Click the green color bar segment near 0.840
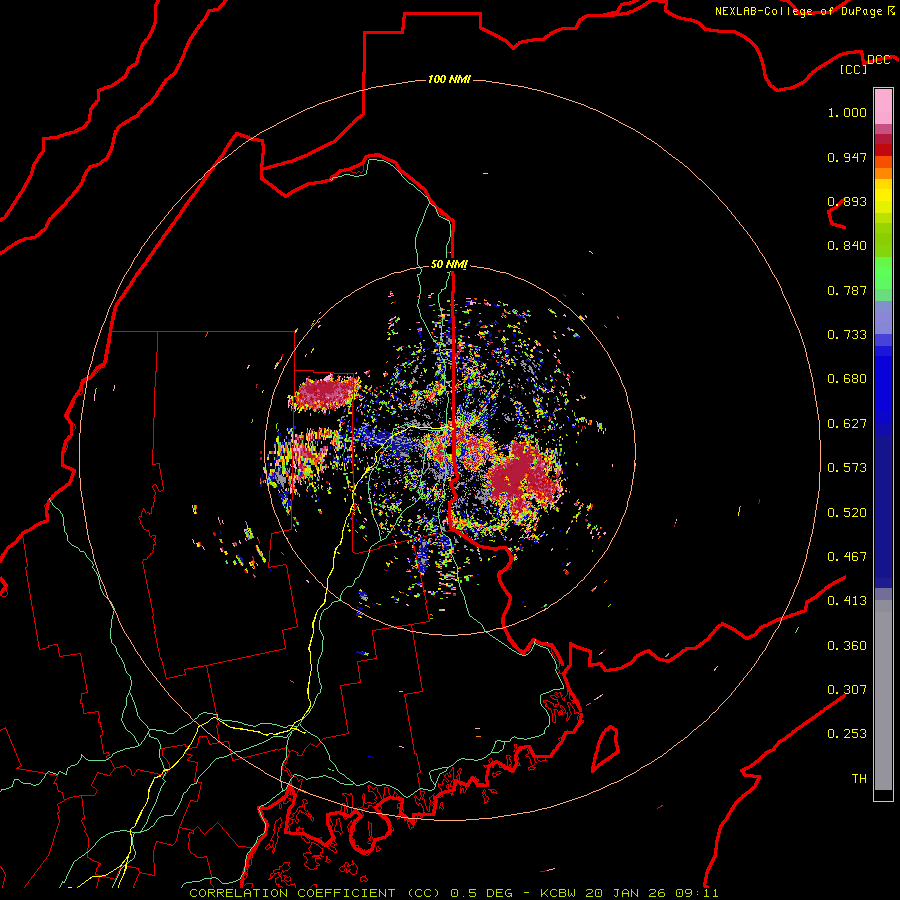This screenshot has height=900, width=900. (883, 240)
